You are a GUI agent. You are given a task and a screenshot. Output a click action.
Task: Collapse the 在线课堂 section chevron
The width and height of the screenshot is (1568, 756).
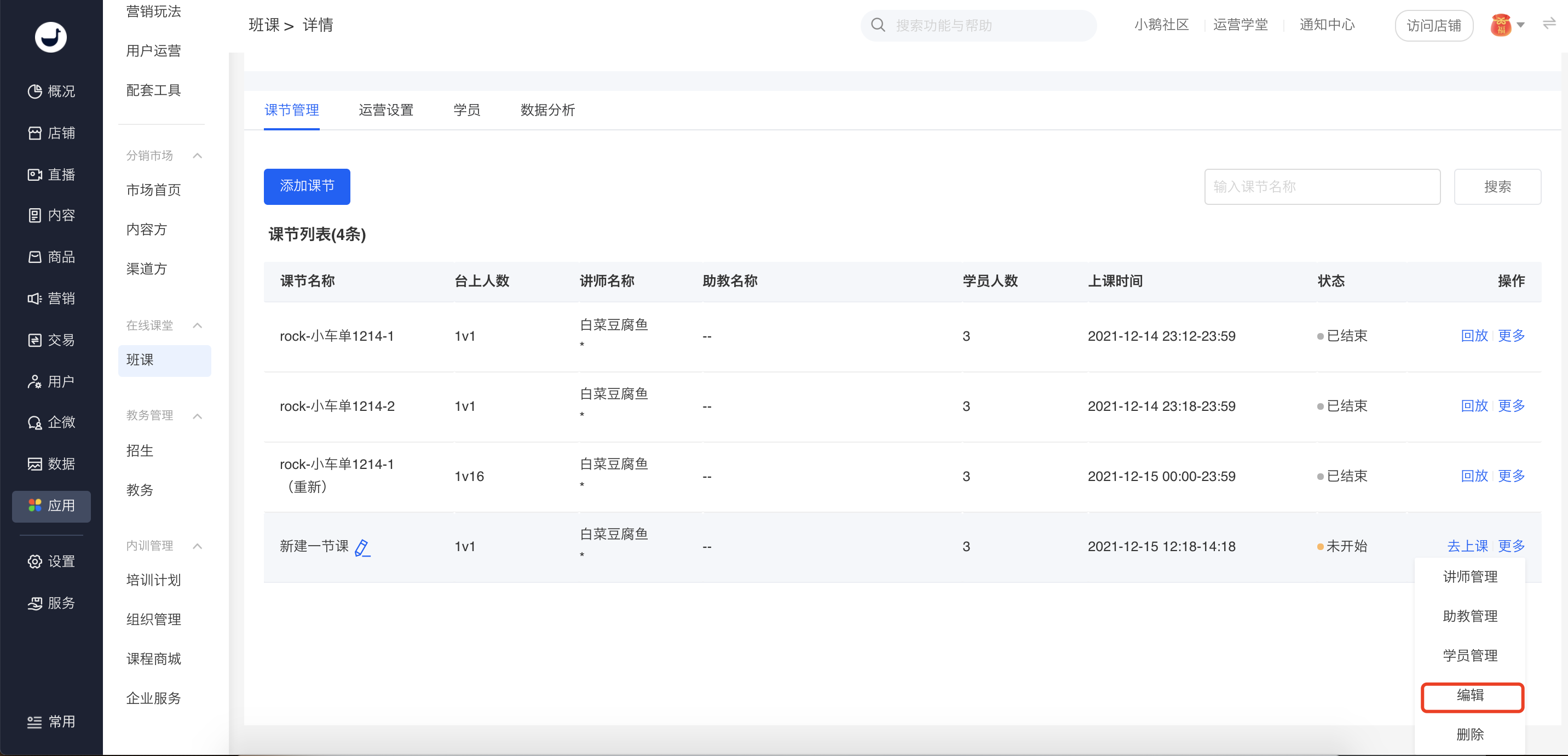coord(197,325)
